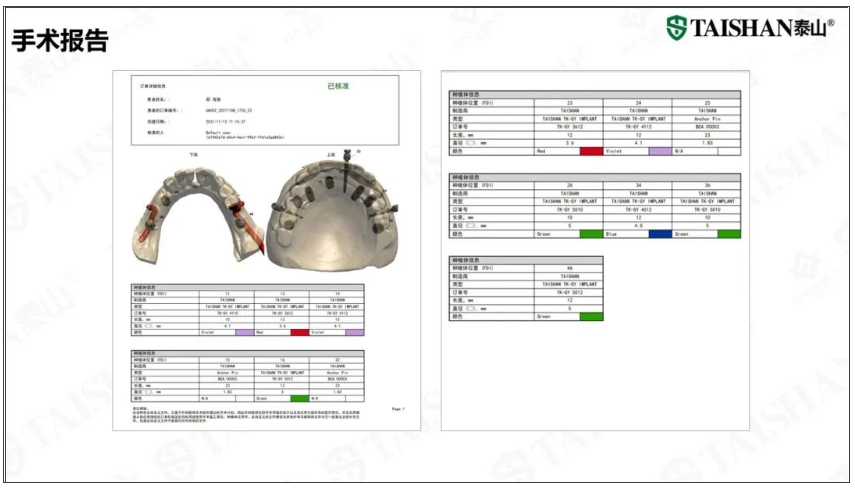Click the disclaimer text at the first page bottom

(246, 414)
